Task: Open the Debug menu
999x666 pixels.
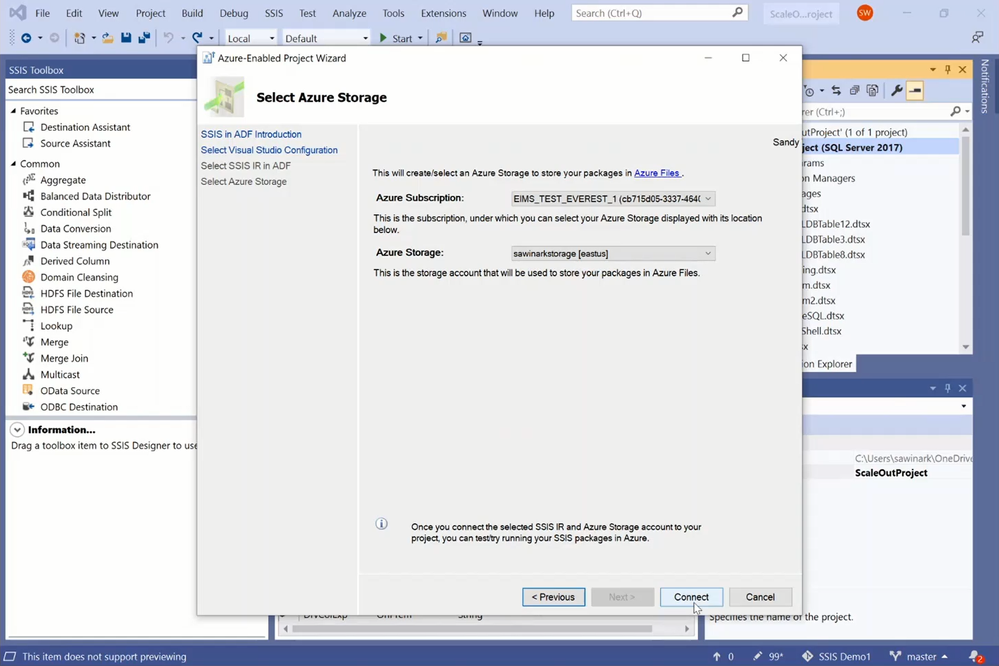Action: click(234, 13)
